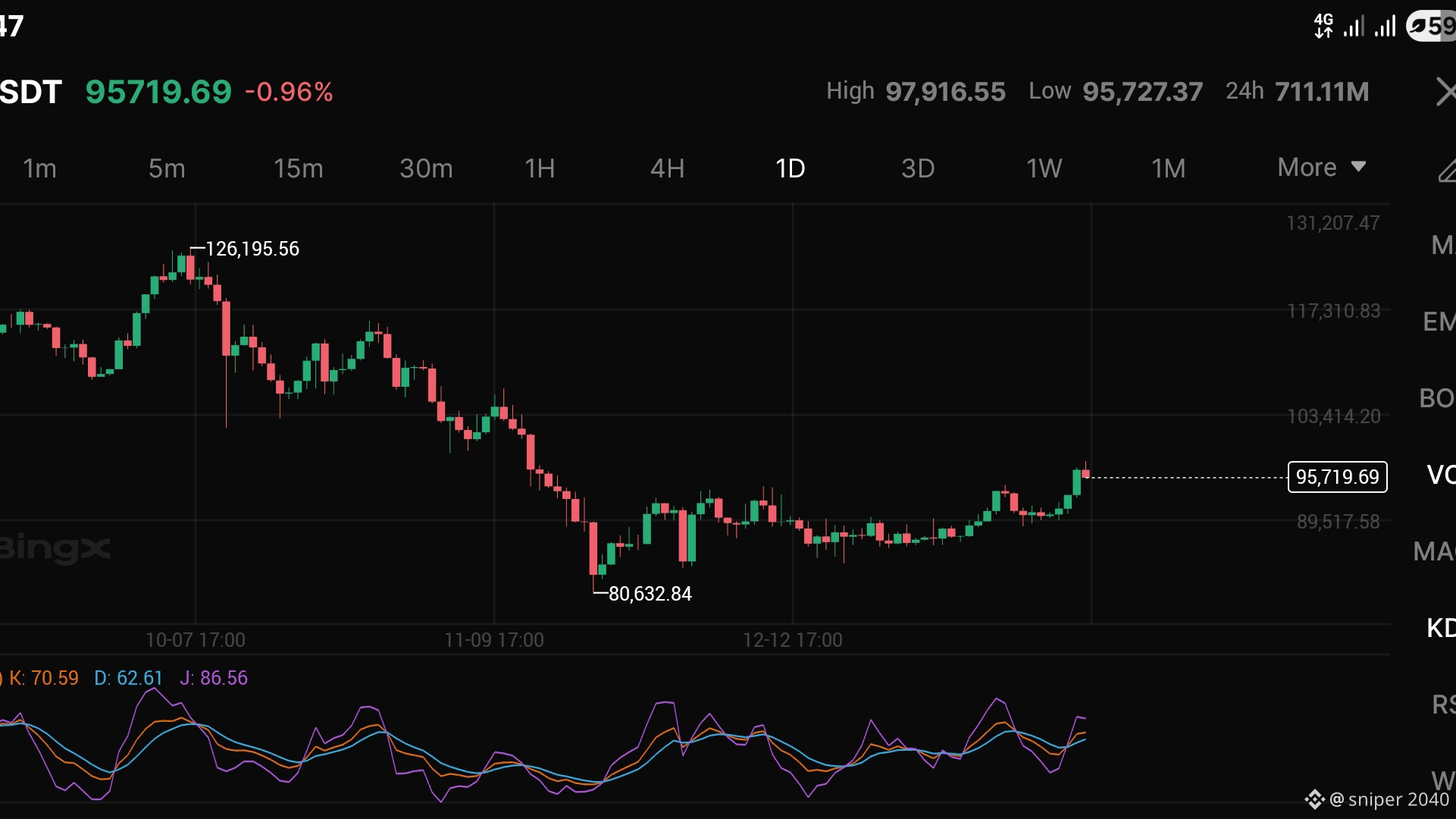Select the 1m timeframe tab
Screen dimensions: 1456x819
click(39, 168)
